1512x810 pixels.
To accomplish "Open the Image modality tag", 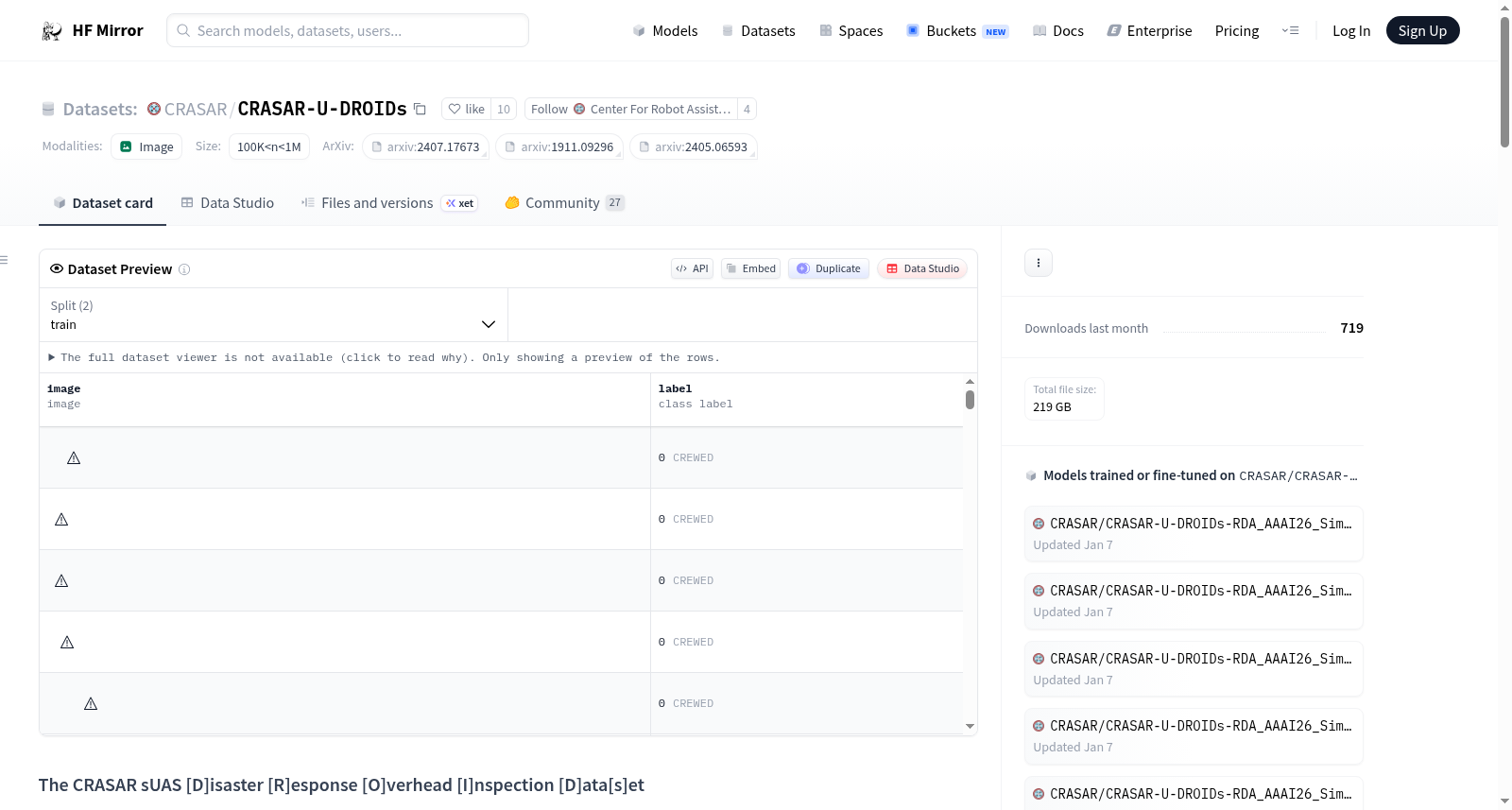I will pos(146,146).
